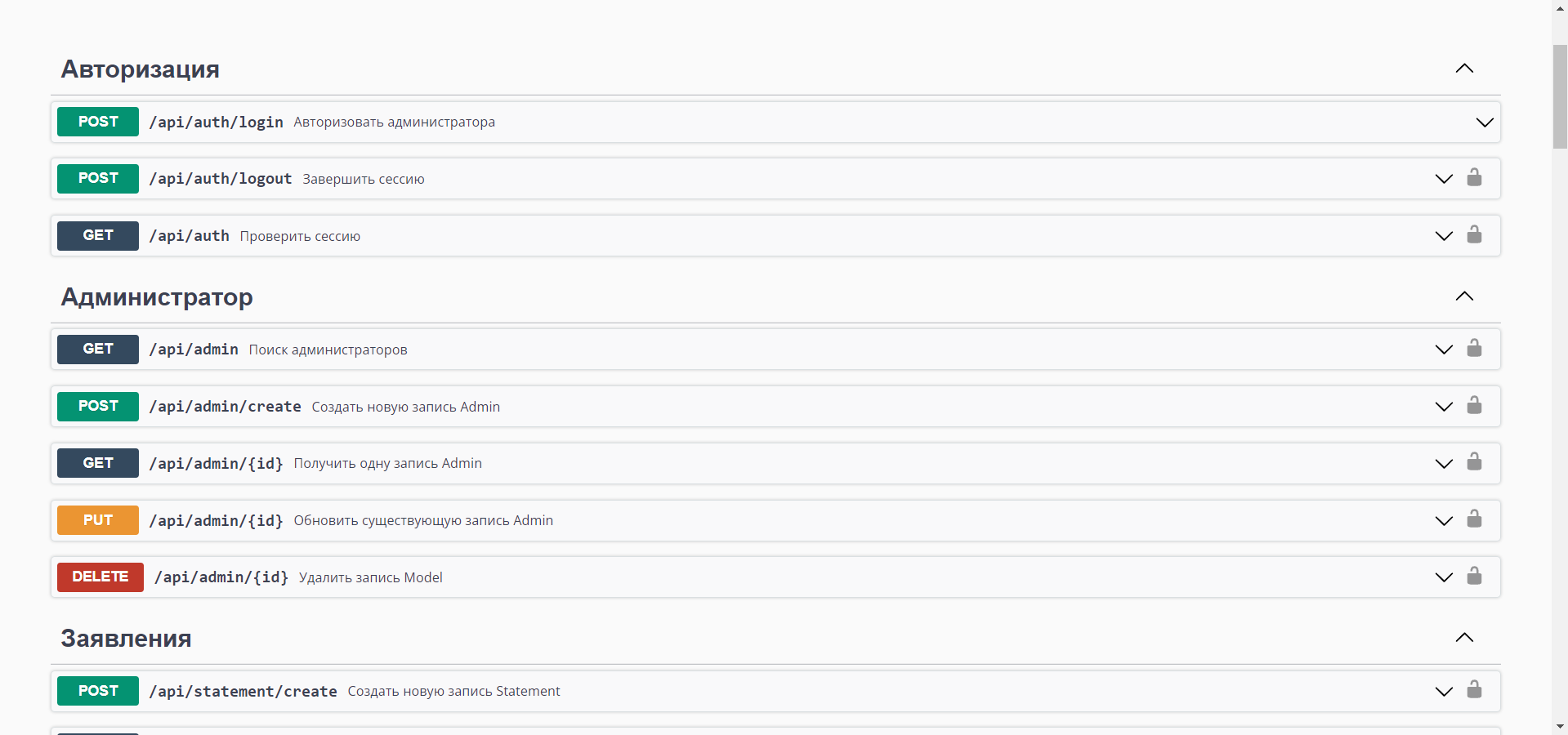Viewport: 1568px width, 735px height.
Task: Click path /api/auth/logout
Action: [x=221, y=179]
